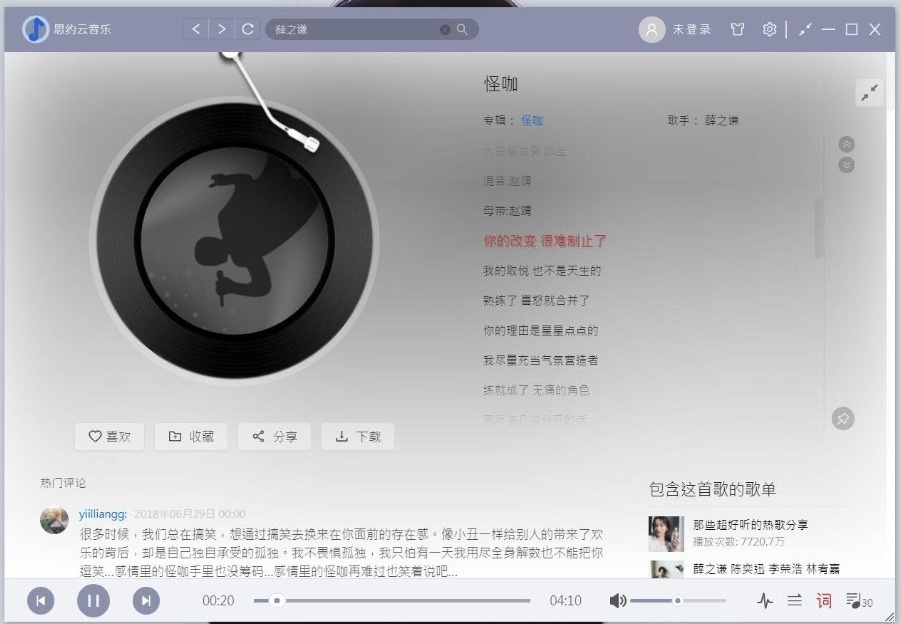901x624 pixels.
Task: Click yiilliangg's avatar picture
Action: (x=54, y=520)
